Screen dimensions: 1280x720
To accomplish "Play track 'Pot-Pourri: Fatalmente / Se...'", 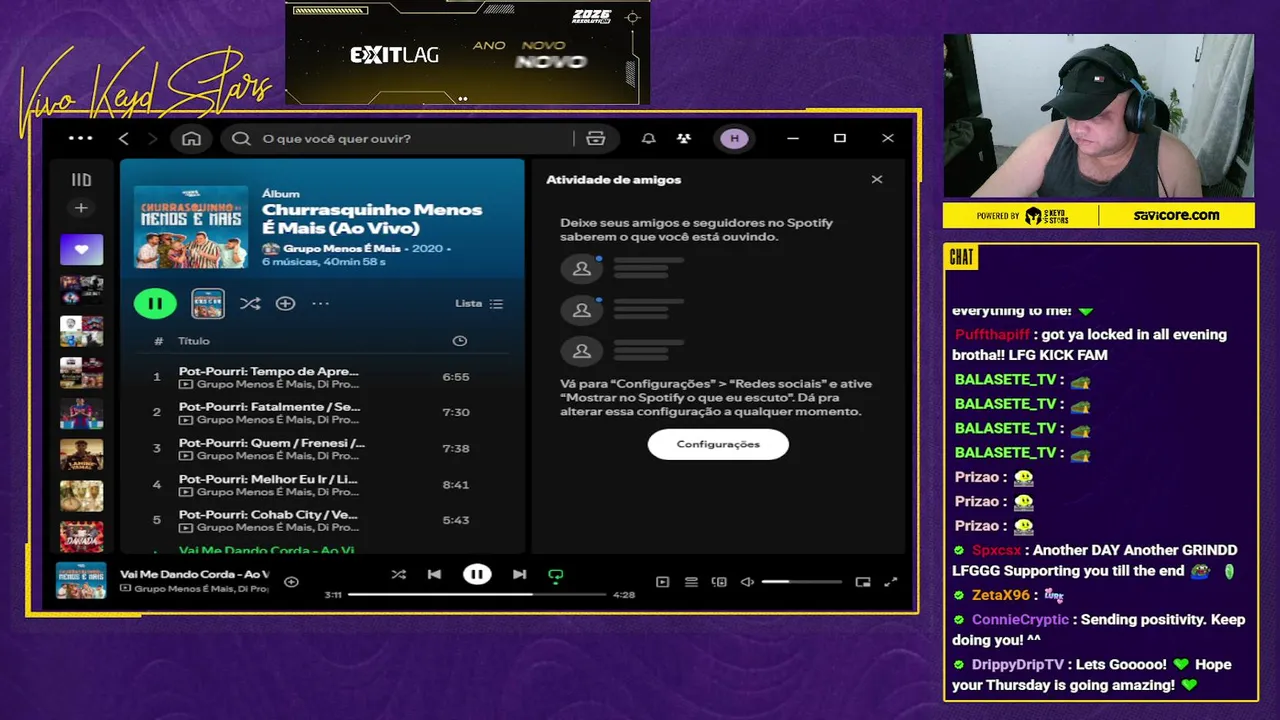I will point(270,407).
